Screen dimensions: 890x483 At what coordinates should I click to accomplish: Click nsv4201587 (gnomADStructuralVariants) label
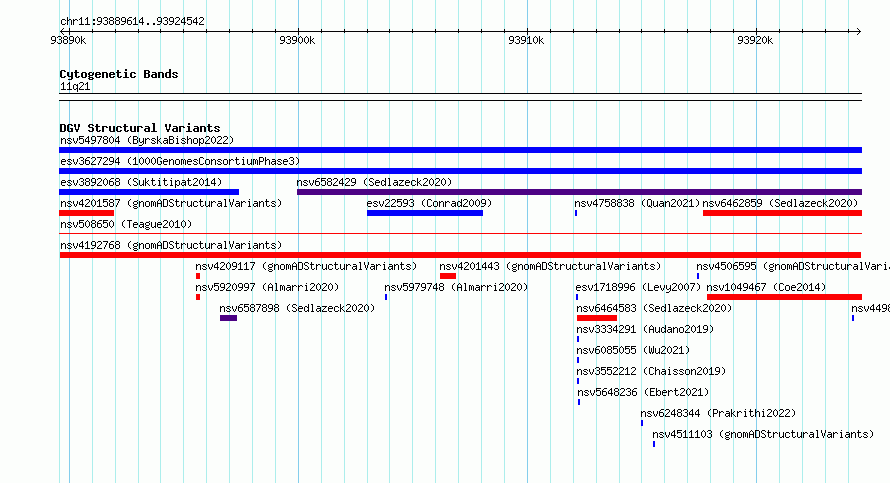coord(171,203)
